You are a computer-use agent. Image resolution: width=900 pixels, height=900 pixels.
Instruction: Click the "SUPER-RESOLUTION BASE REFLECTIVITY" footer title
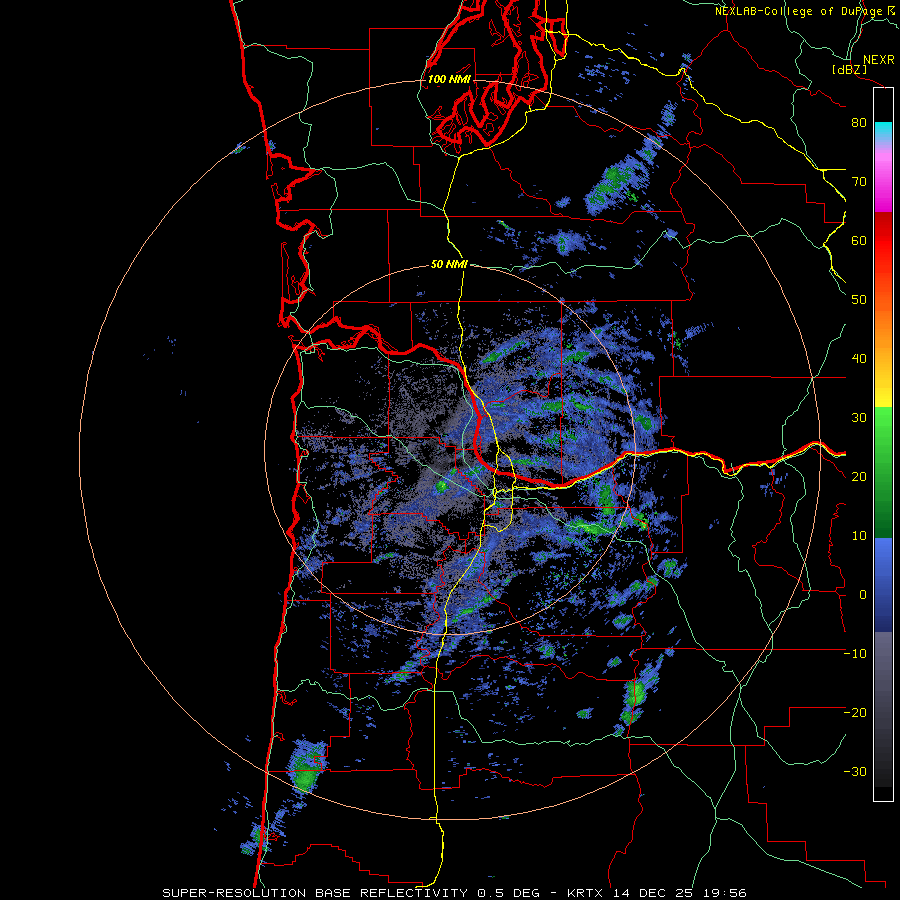point(315,893)
